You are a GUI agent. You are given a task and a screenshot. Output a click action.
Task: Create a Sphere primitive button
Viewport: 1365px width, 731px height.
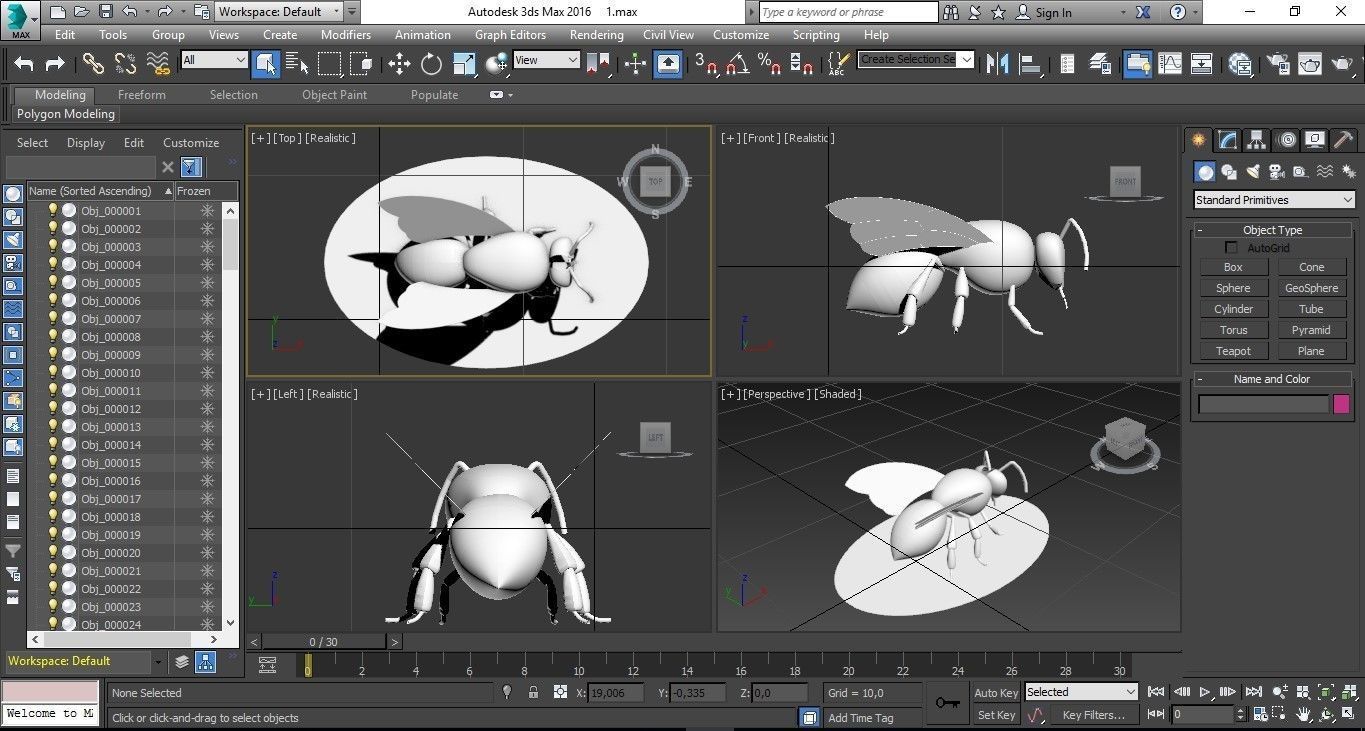point(1233,288)
